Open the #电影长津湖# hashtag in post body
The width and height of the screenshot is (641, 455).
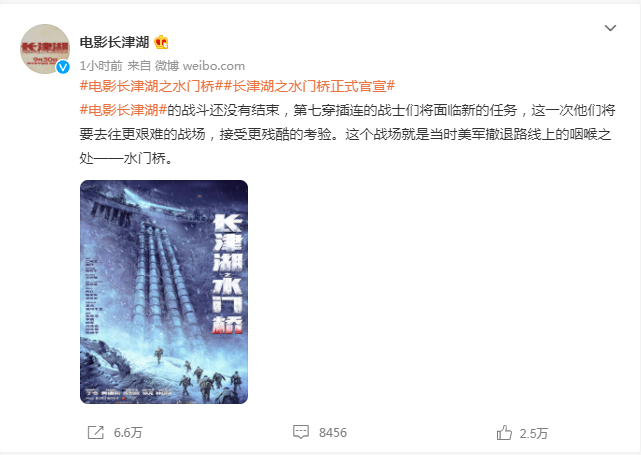pos(123,110)
